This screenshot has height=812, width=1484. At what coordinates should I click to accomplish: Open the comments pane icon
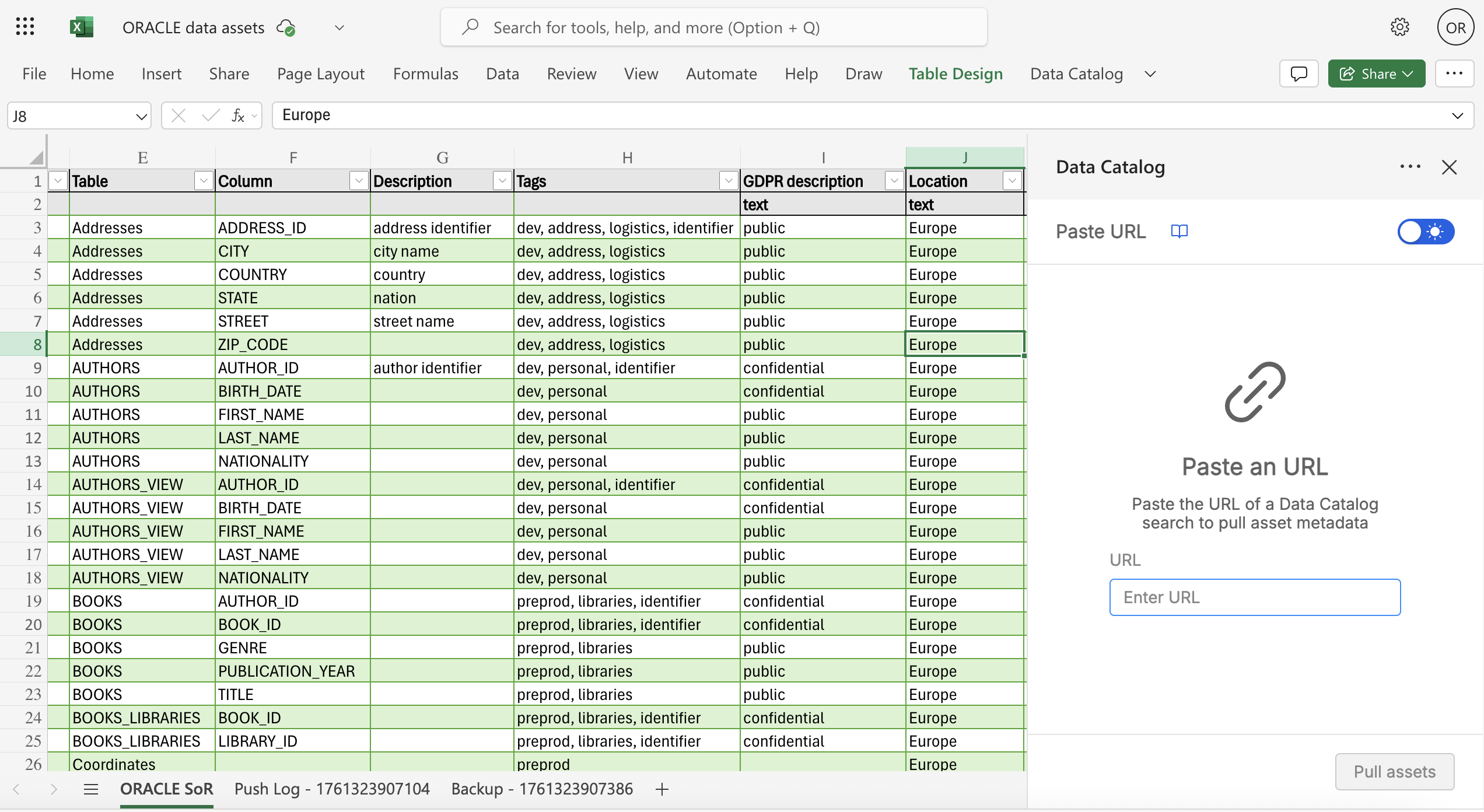pos(1298,74)
